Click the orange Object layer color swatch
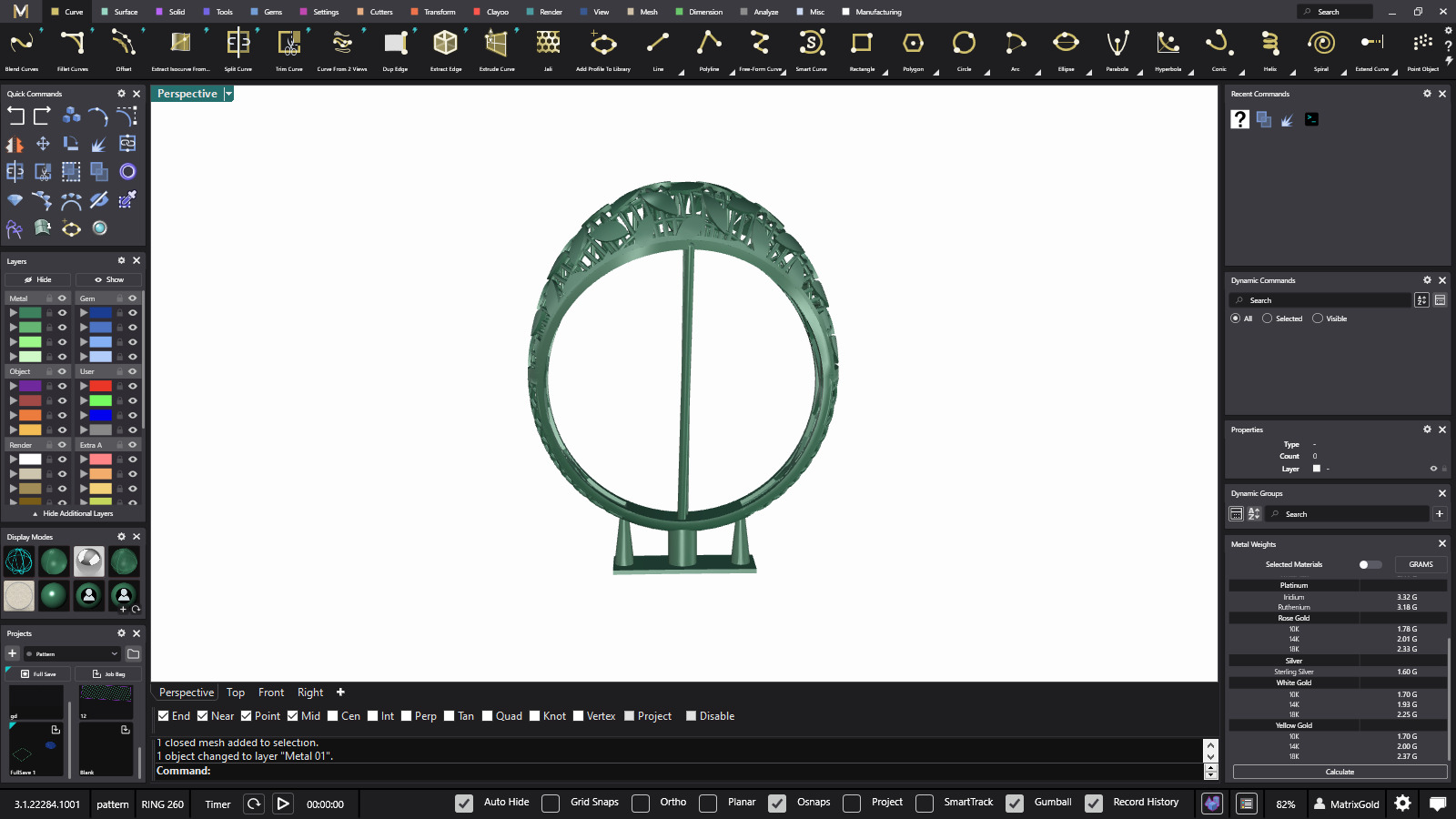1456x819 pixels. pos(31,415)
